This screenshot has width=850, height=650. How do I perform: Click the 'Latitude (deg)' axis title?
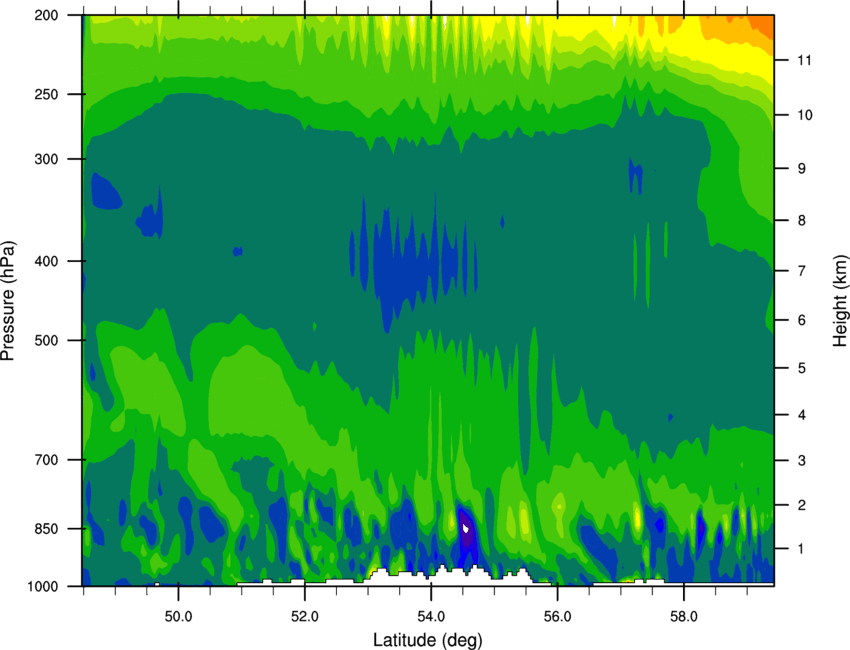pyautogui.click(x=427, y=640)
